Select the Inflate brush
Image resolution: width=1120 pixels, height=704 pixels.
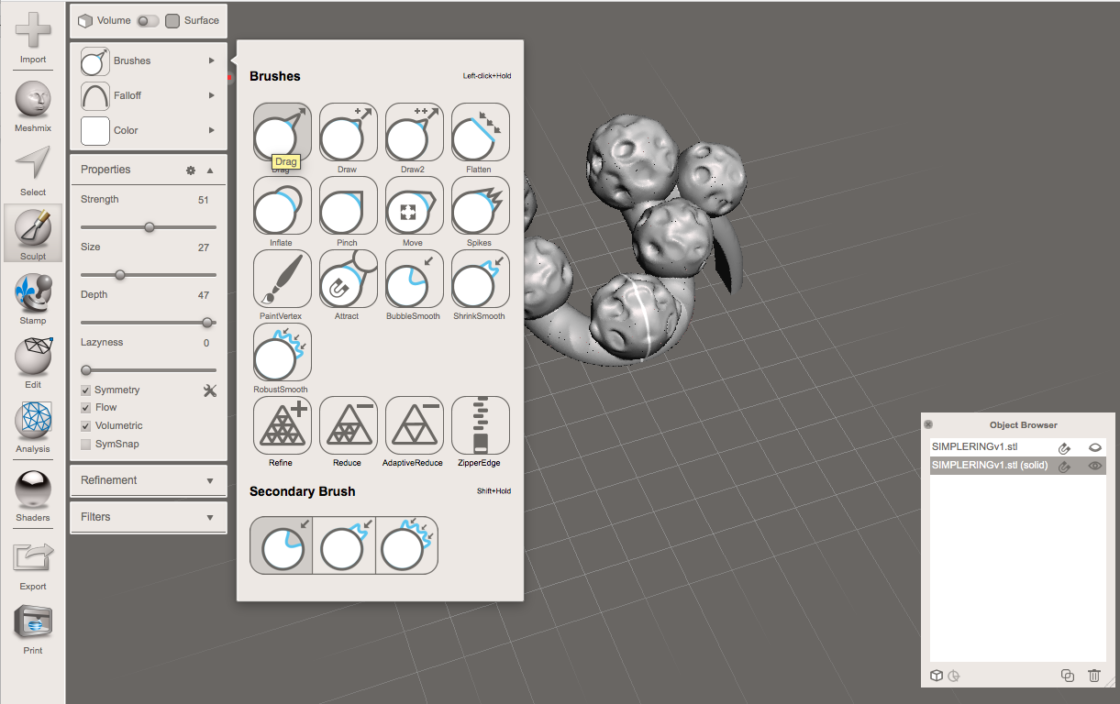tap(281, 205)
